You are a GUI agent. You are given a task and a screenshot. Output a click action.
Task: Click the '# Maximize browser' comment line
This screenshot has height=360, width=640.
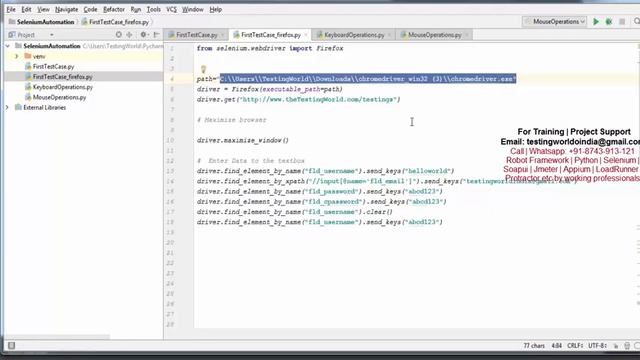[231, 120]
